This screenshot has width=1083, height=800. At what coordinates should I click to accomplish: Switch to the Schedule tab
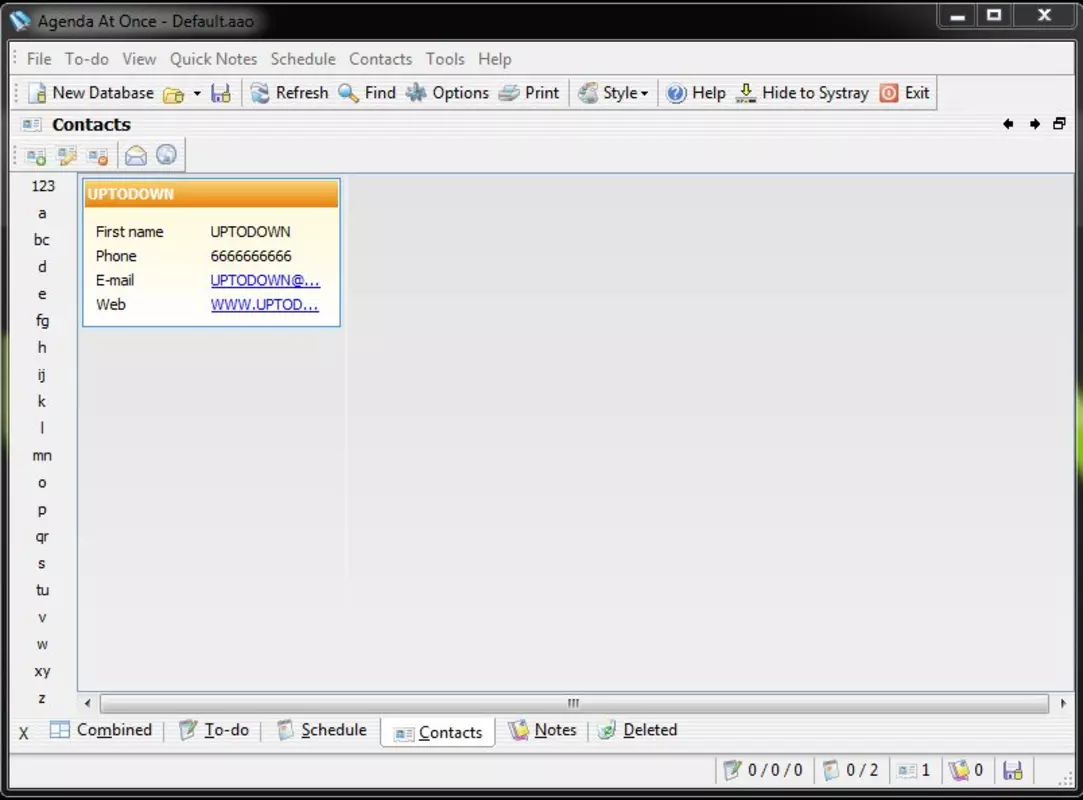pyautogui.click(x=322, y=730)
